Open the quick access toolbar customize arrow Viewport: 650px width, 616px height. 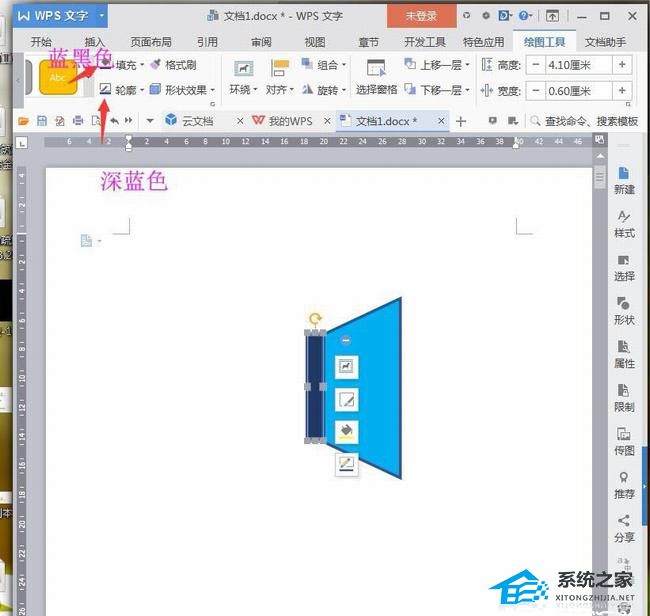[x=150, y=121]
